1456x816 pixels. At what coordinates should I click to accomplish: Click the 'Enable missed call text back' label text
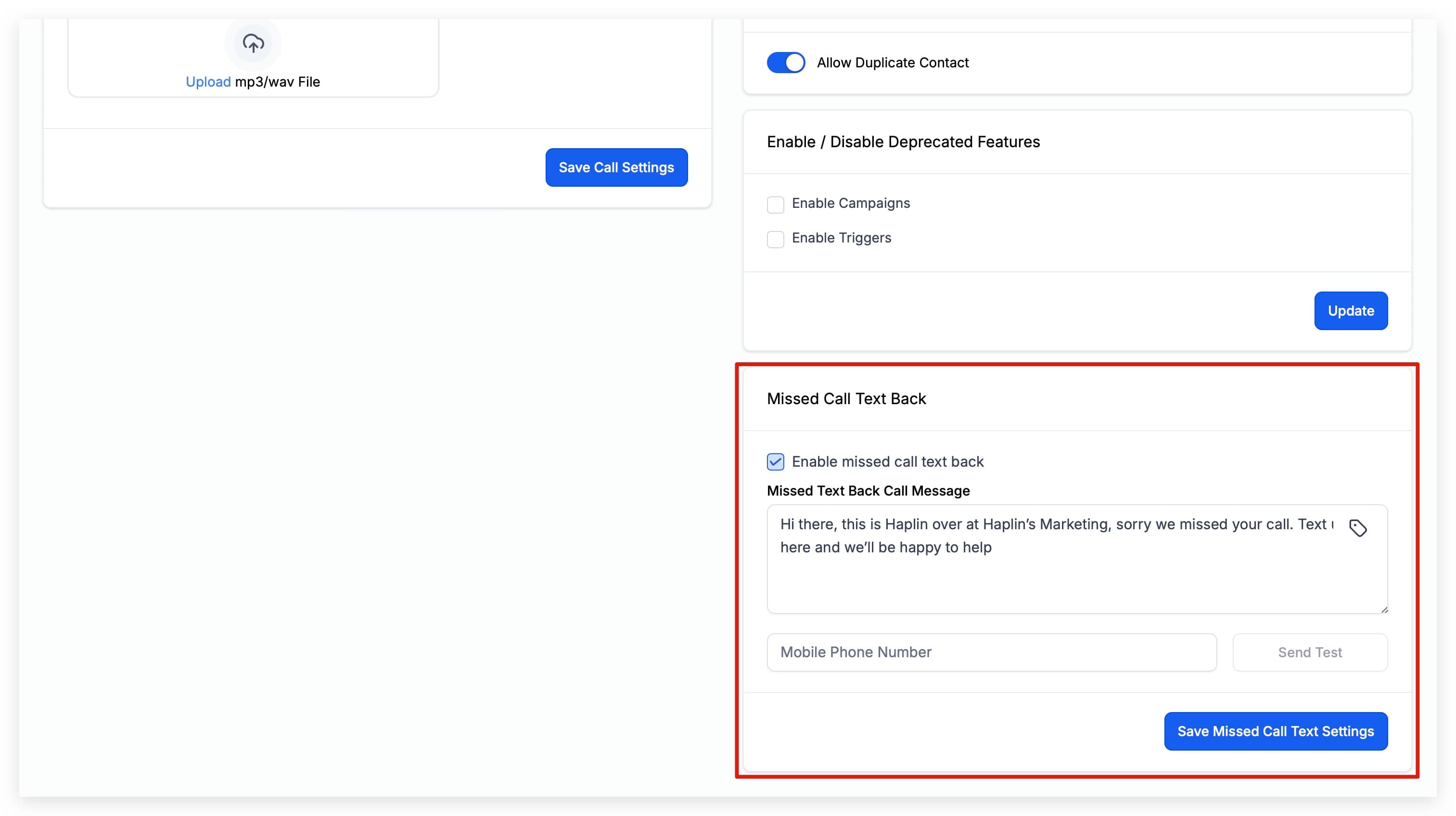[887, 462]
